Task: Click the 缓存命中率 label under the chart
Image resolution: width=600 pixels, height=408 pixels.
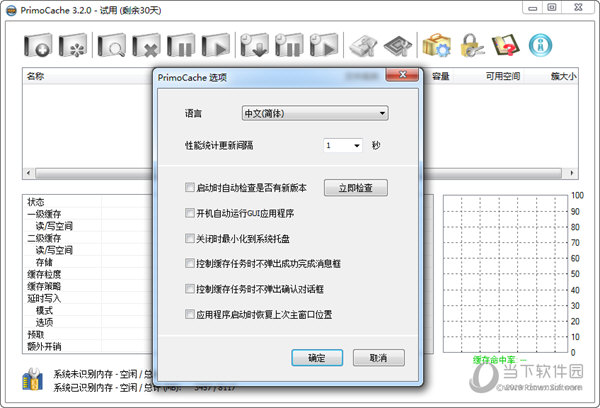Action: 500,360
